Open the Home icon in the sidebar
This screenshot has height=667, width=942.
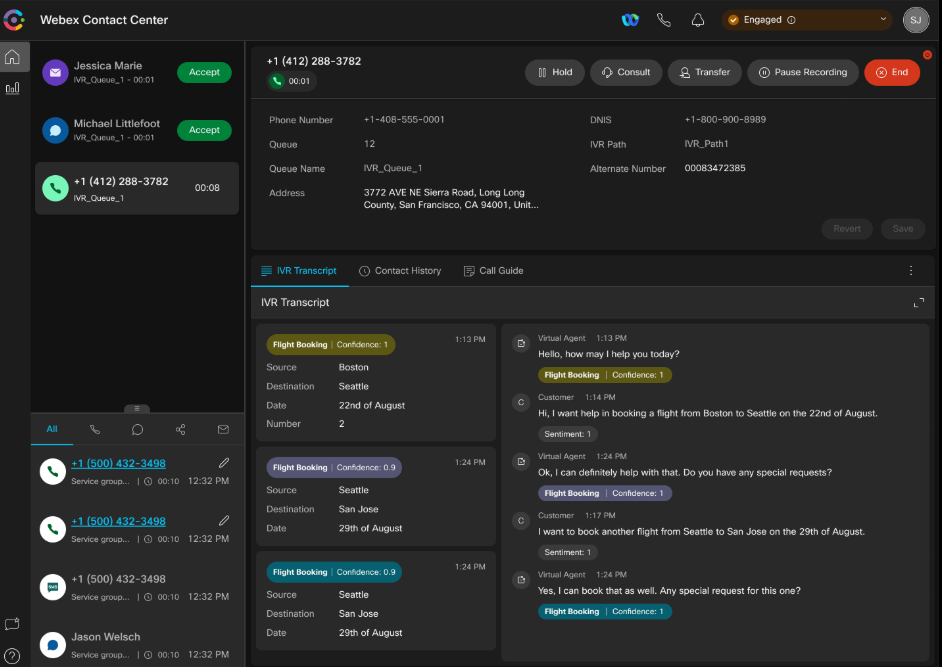tap(13, 57)
